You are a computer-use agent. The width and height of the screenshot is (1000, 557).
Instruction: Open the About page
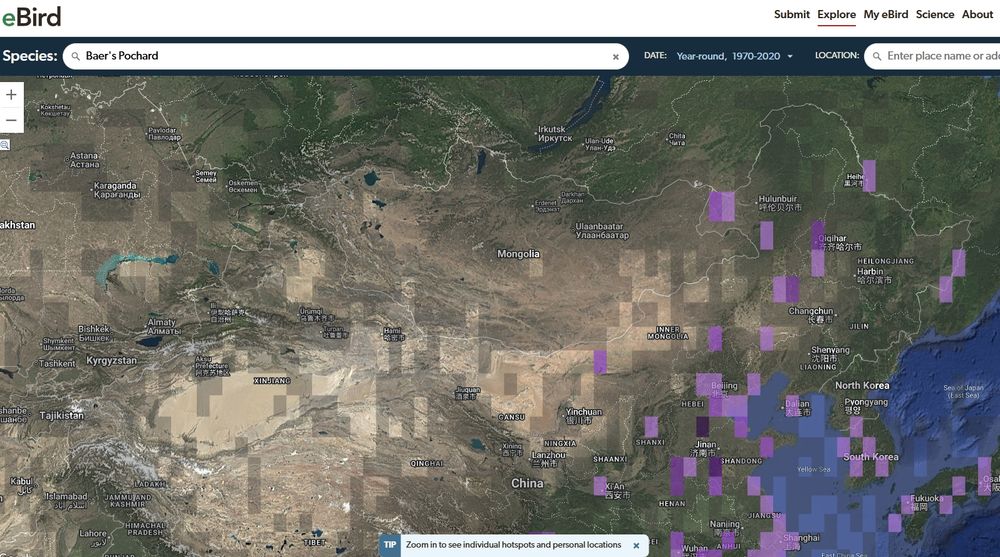(977, 14)
